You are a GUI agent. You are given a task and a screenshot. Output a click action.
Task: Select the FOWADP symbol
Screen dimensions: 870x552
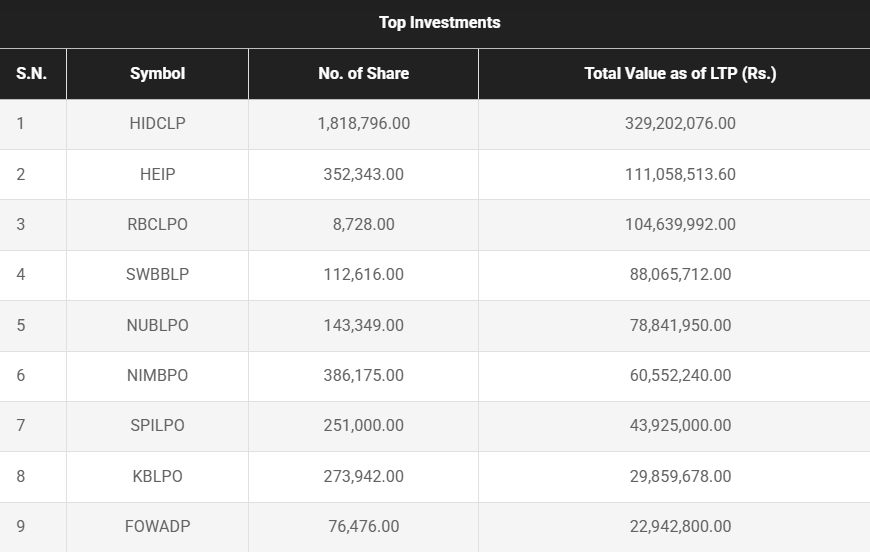tap(157, 526)
